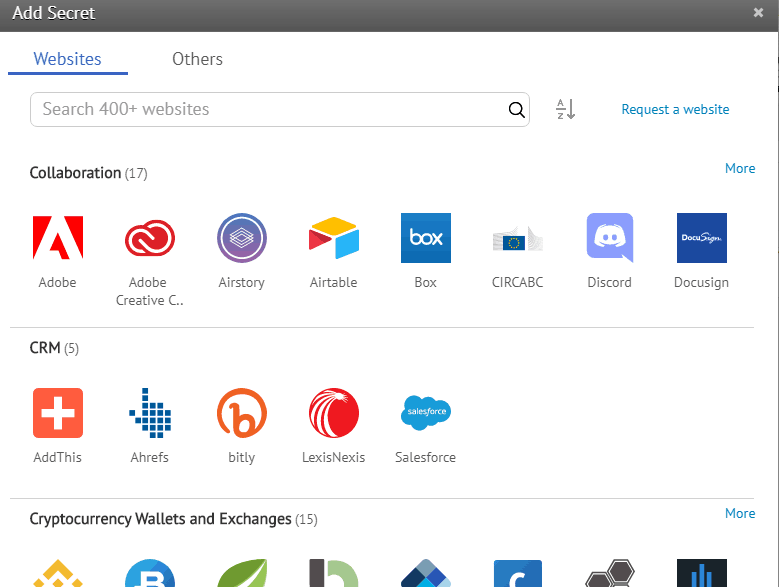Click the LexisNexis label

coord(334,457)
